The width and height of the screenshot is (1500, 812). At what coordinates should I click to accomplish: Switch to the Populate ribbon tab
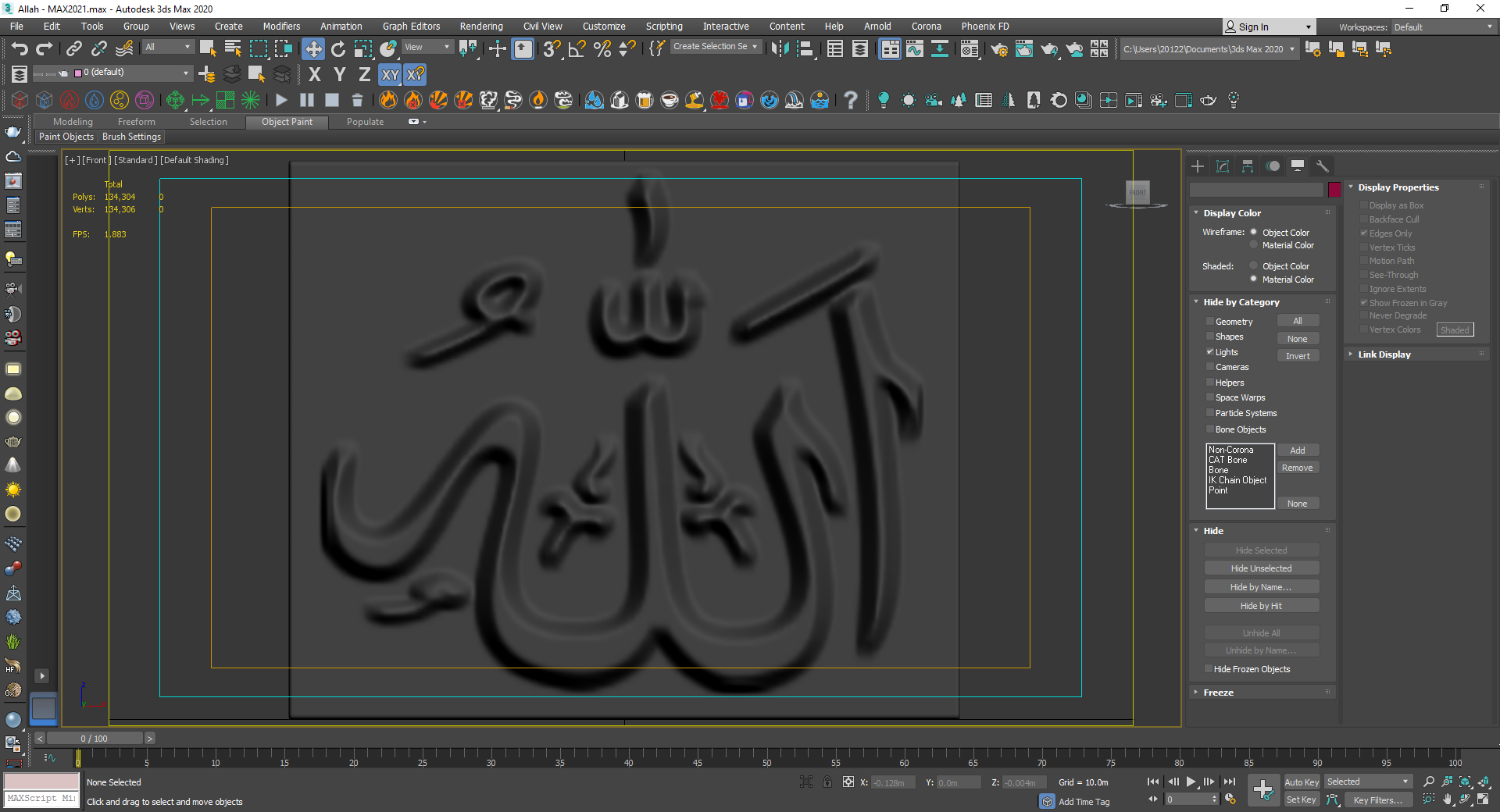click(365, 122)
